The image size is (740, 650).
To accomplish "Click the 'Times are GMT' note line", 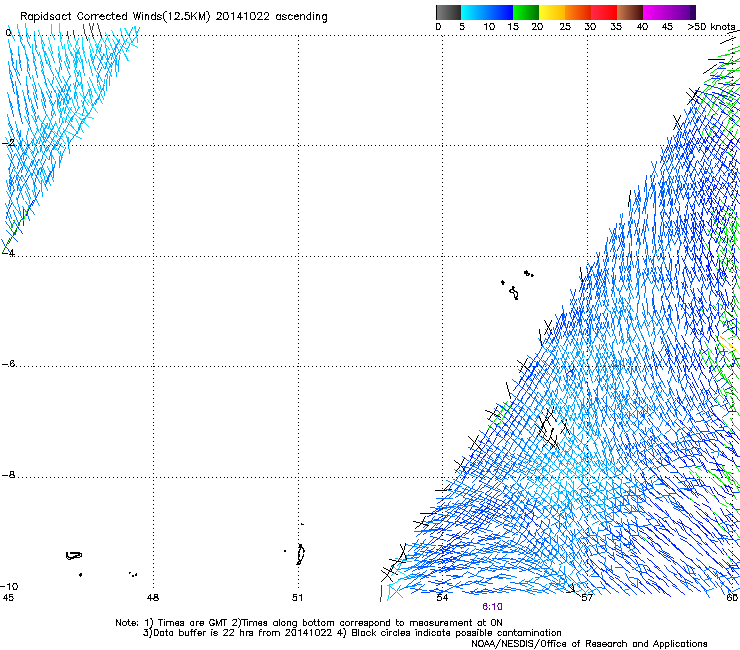I will [x=309, y=623].
